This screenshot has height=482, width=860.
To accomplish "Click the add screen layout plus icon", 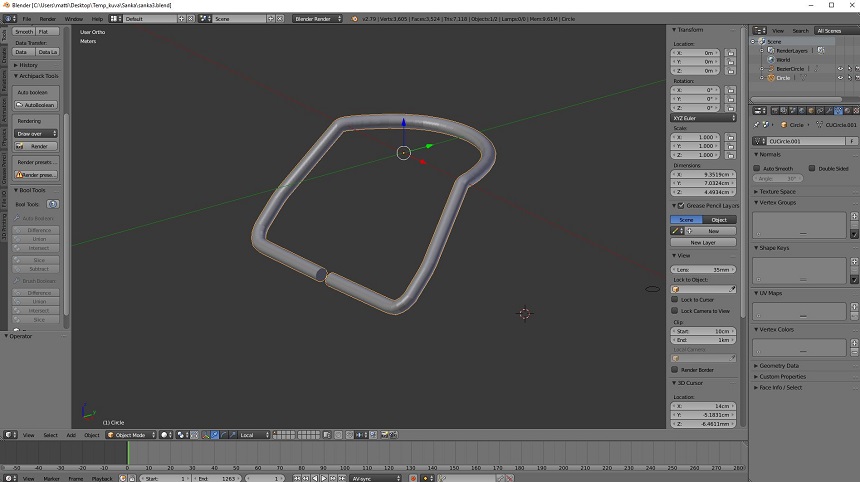I will (183, 19).
